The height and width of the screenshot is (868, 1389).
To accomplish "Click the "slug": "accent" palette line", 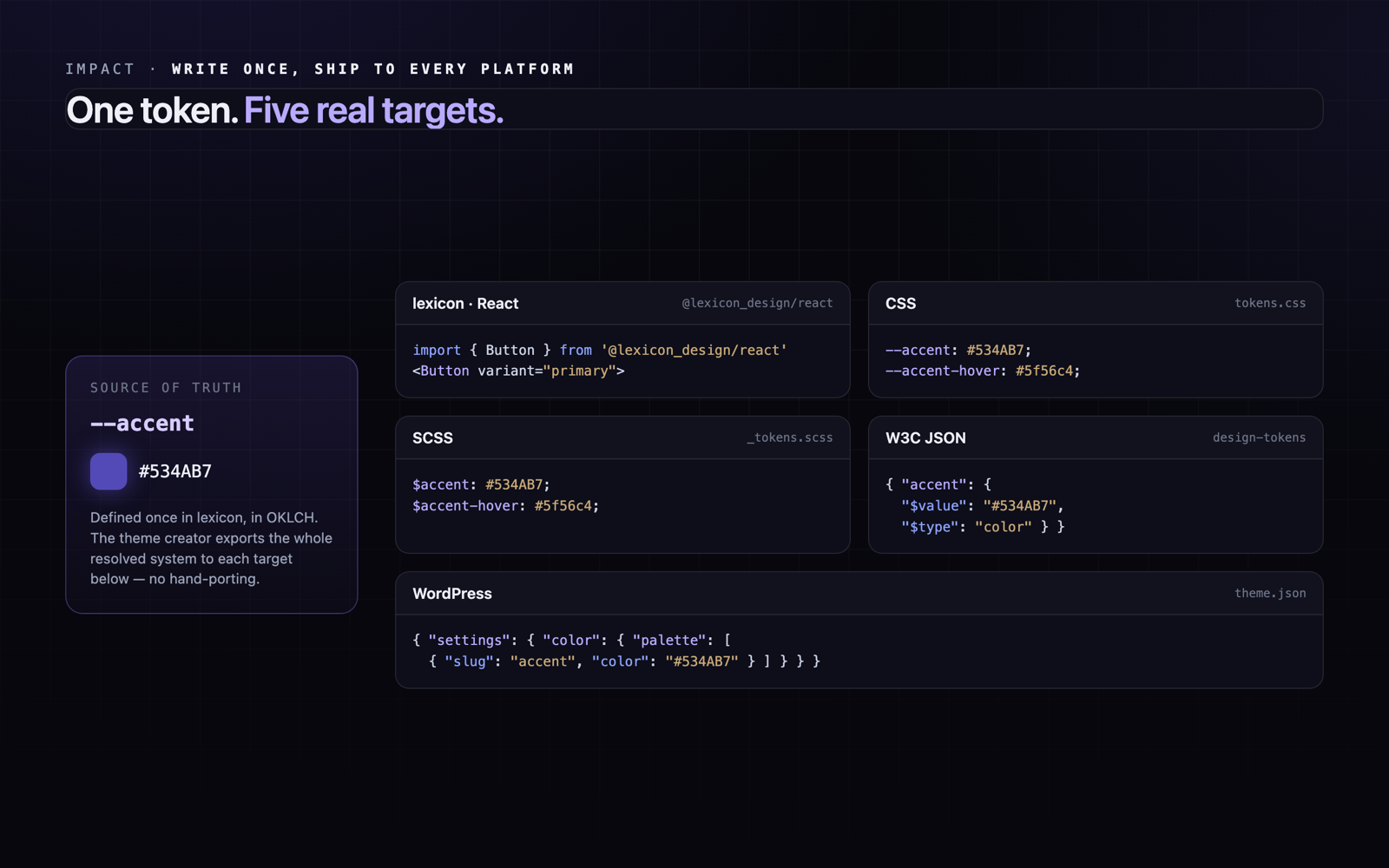I will pos(624,661).
